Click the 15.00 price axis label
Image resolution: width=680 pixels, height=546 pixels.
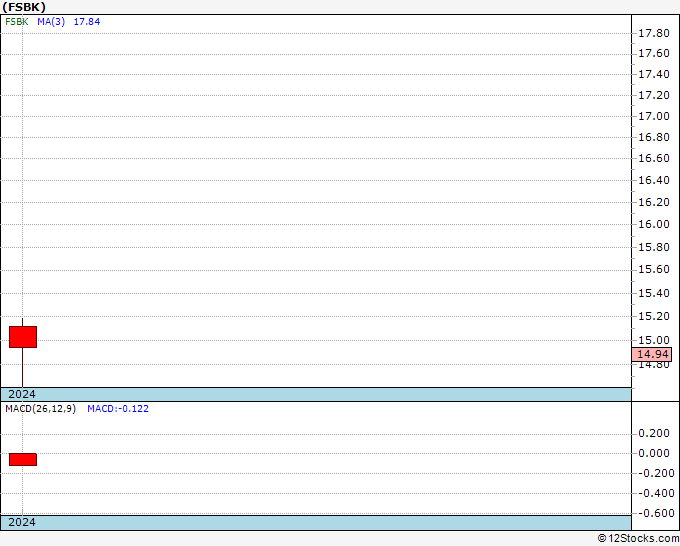654,340
